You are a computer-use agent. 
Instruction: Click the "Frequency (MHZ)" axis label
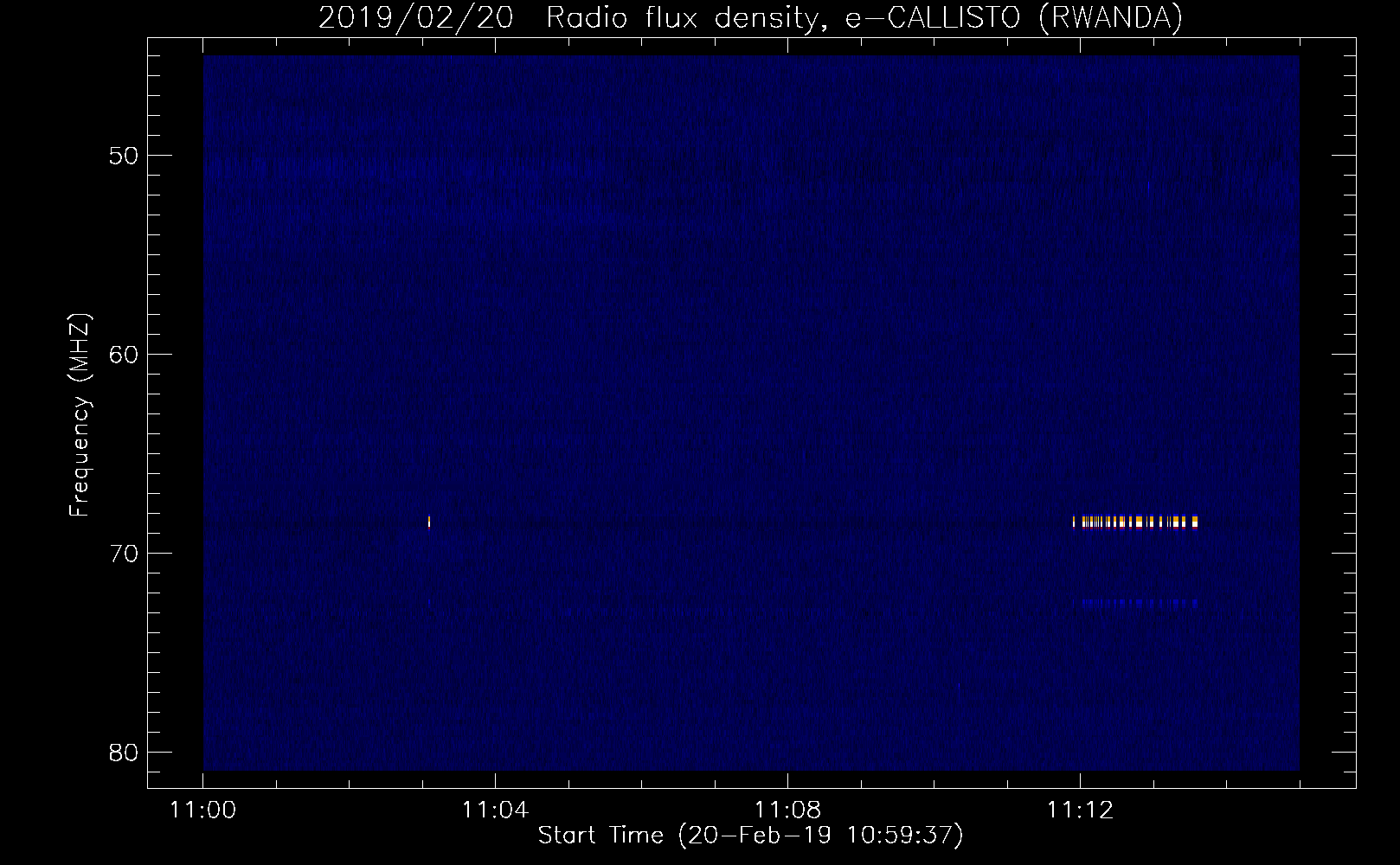(80, 415)
